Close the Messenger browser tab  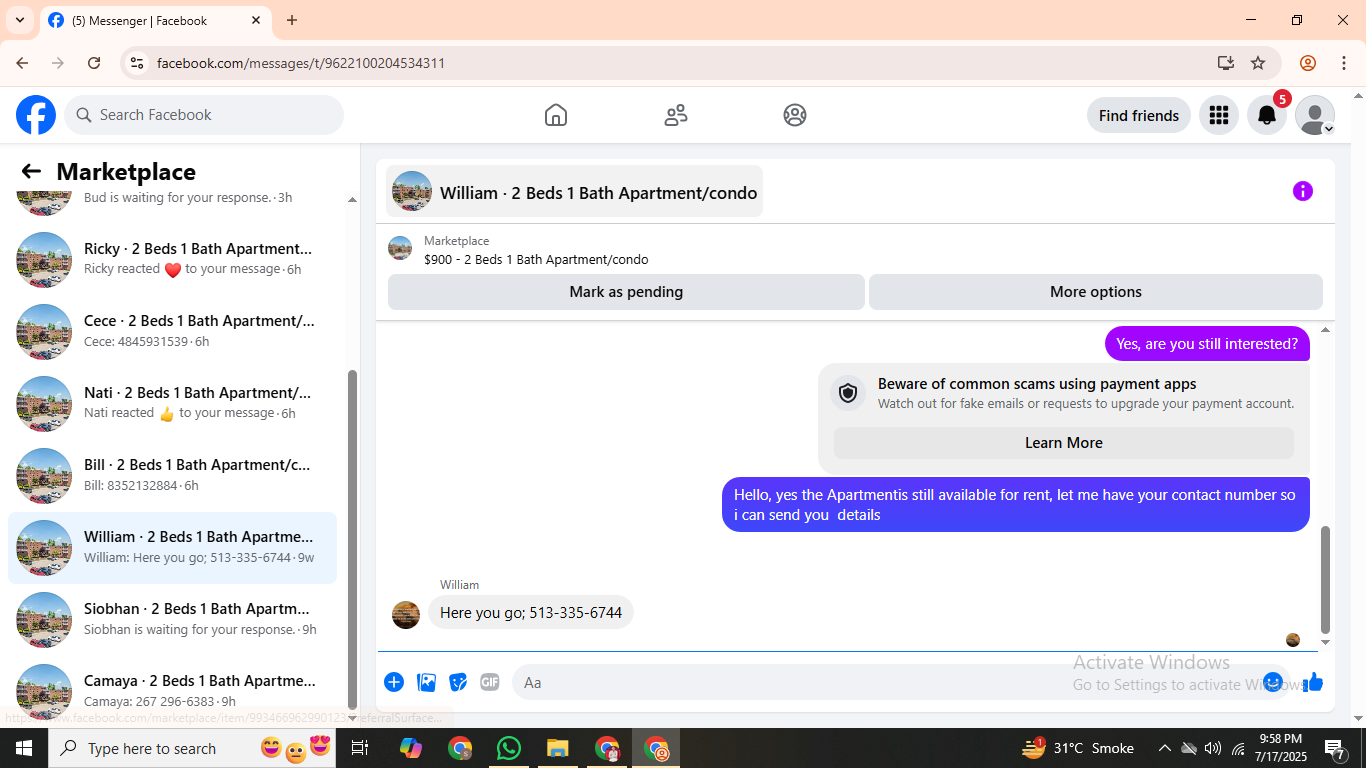point(256,20)
